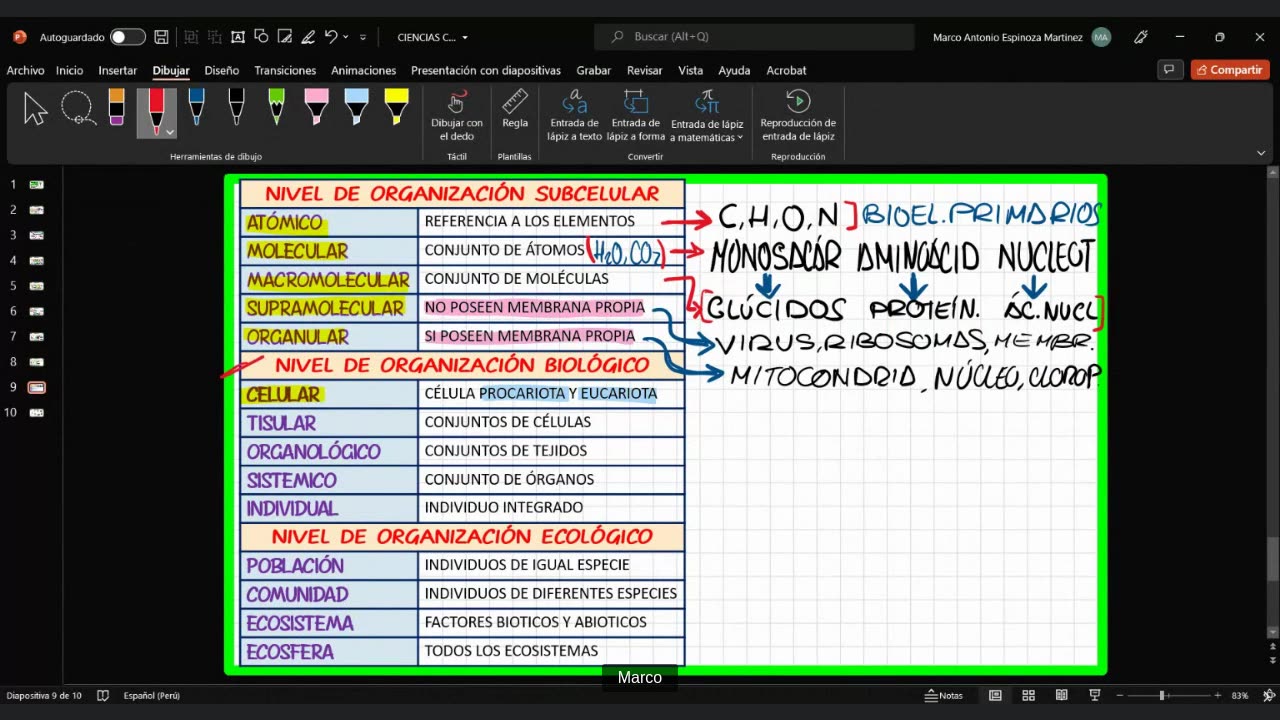The height and width of the screenshot is (720, 1280).
Task: Switch to Normal view in status bar
Action: (x=995, y=695)
